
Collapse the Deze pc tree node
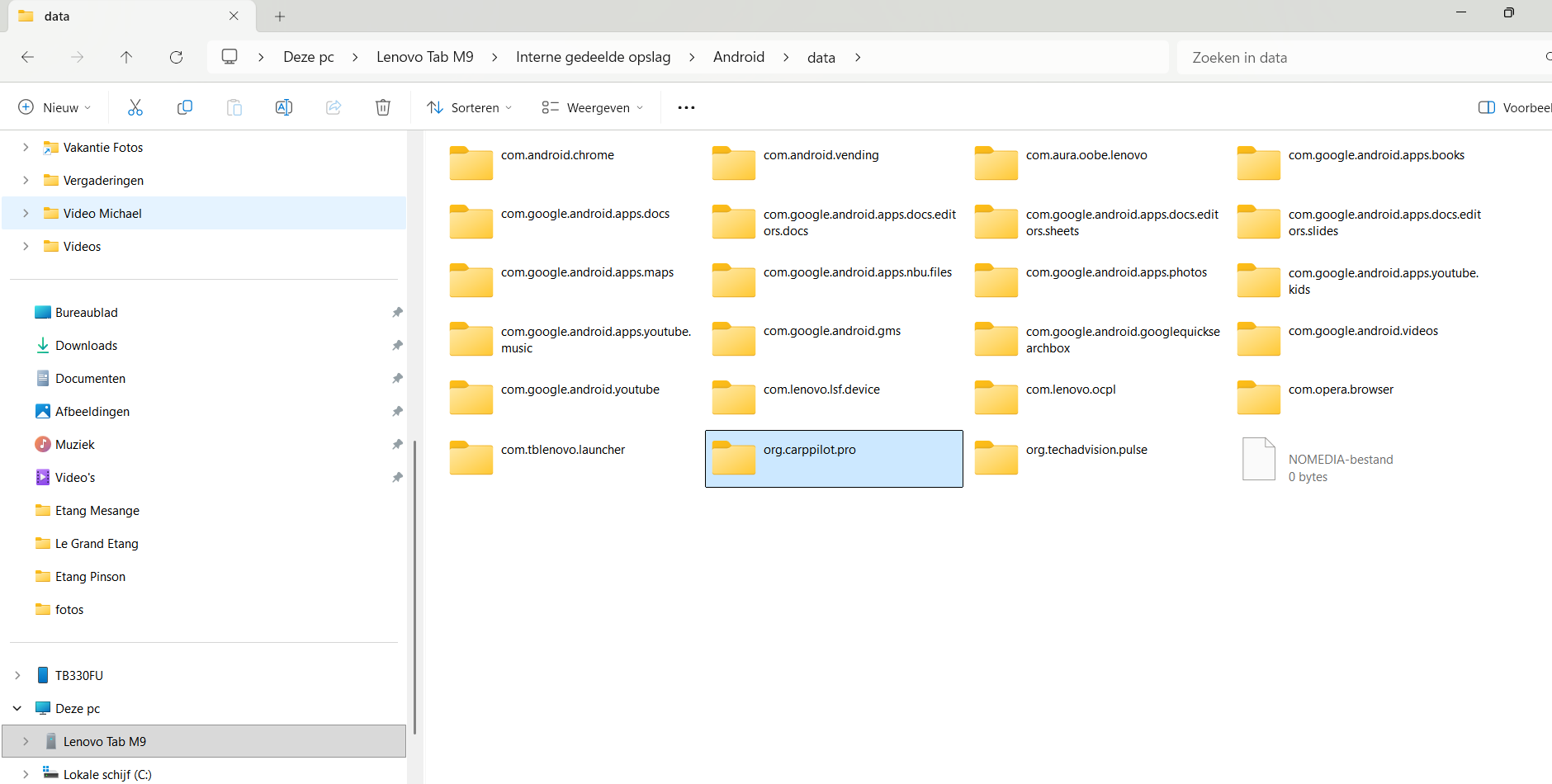click(17, 708)
